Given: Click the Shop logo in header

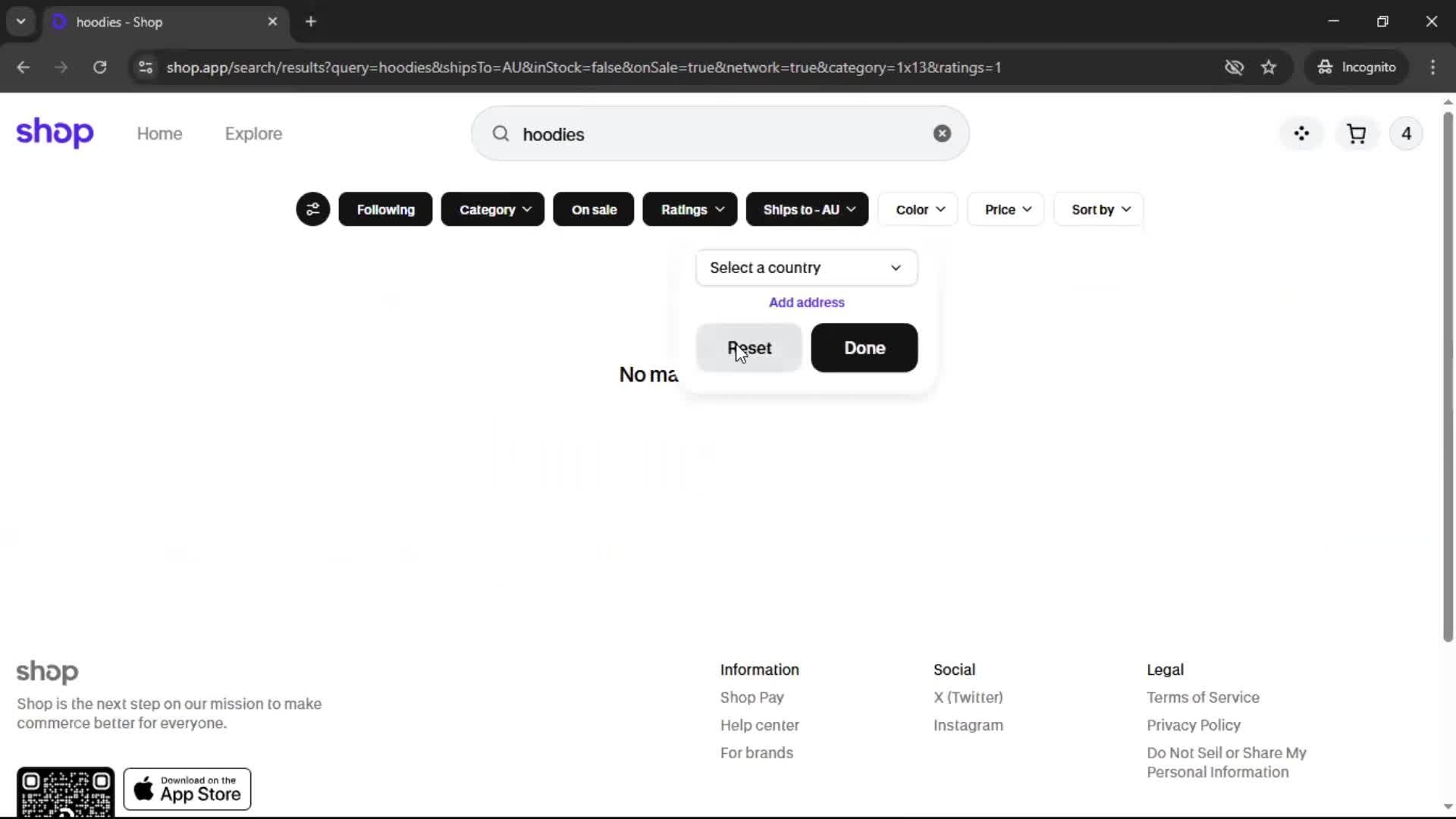Looking at the screenshot, I should click(x=55, y=133).
